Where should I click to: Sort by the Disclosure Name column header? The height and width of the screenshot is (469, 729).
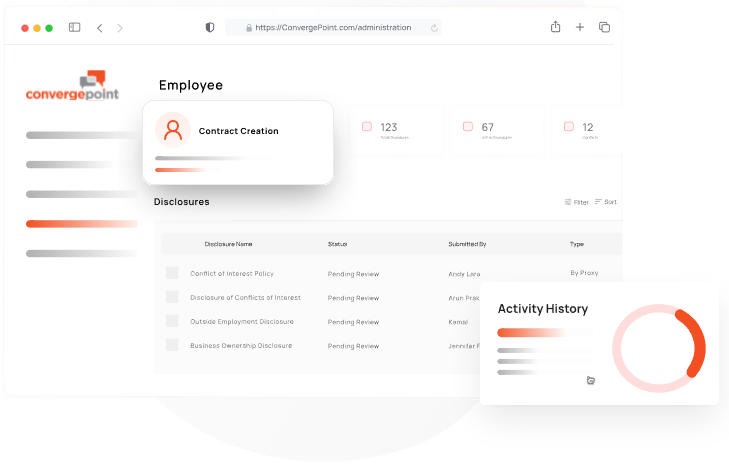point(228,244)
